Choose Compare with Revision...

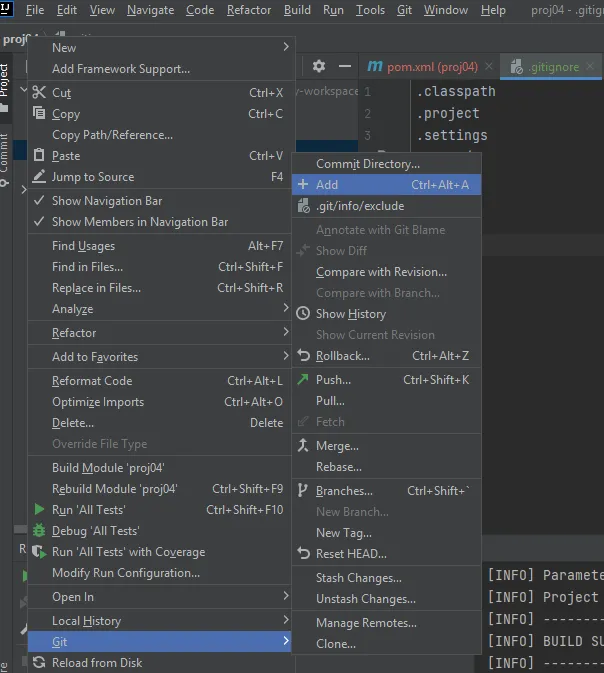(x=386, y=272)
